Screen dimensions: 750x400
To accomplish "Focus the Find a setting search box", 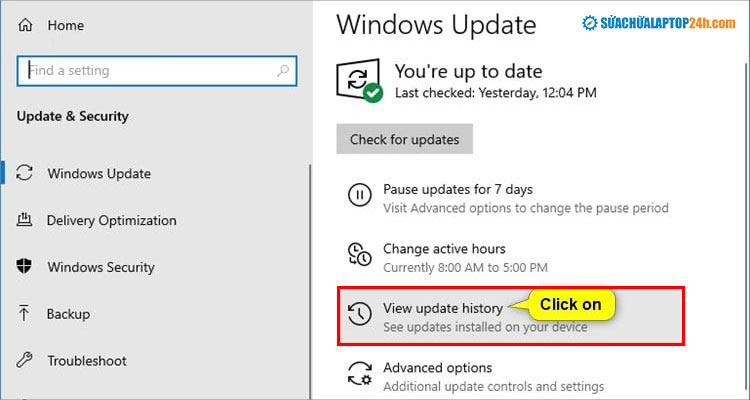I will 150,71.
